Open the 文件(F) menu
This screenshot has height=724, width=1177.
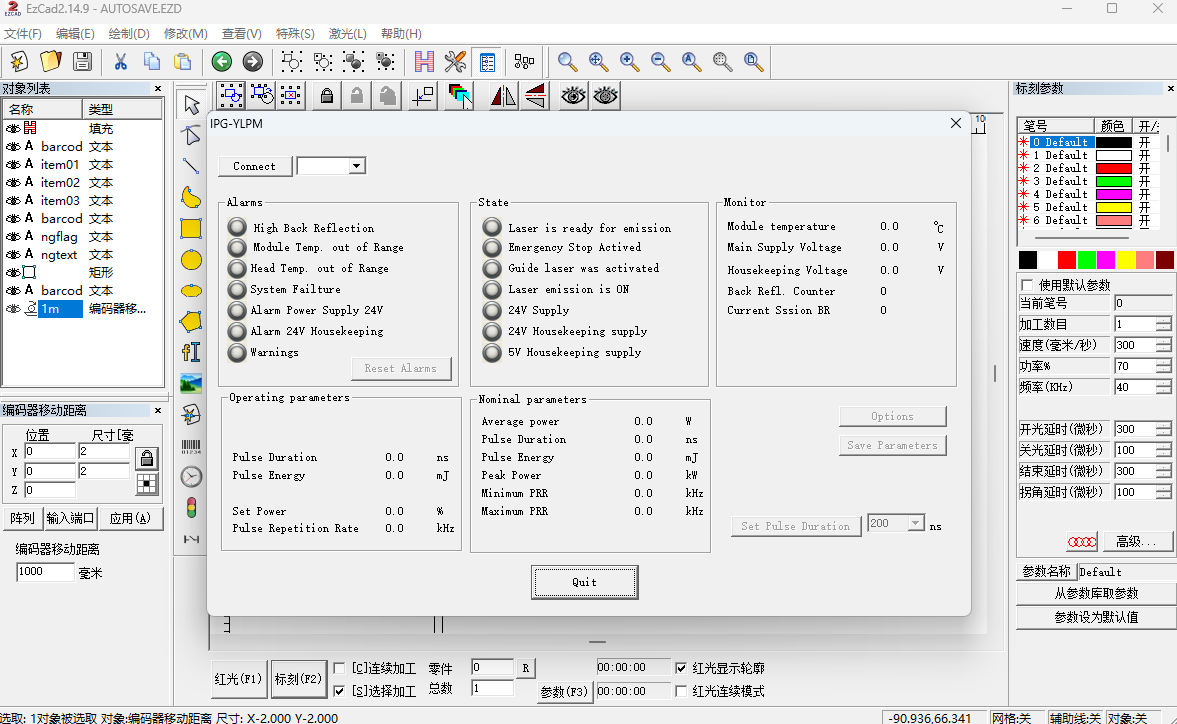(x=23, y=34)
